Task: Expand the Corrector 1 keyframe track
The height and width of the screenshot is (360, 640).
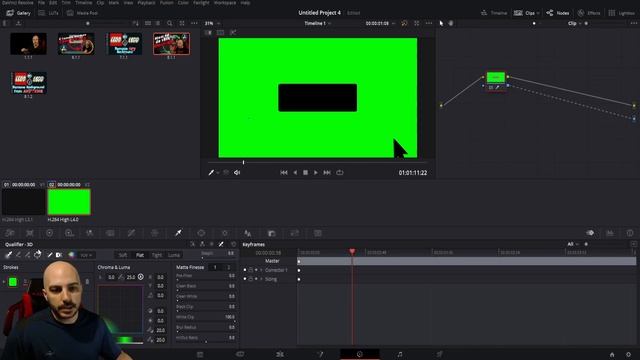Action: [x=261, y=270]
